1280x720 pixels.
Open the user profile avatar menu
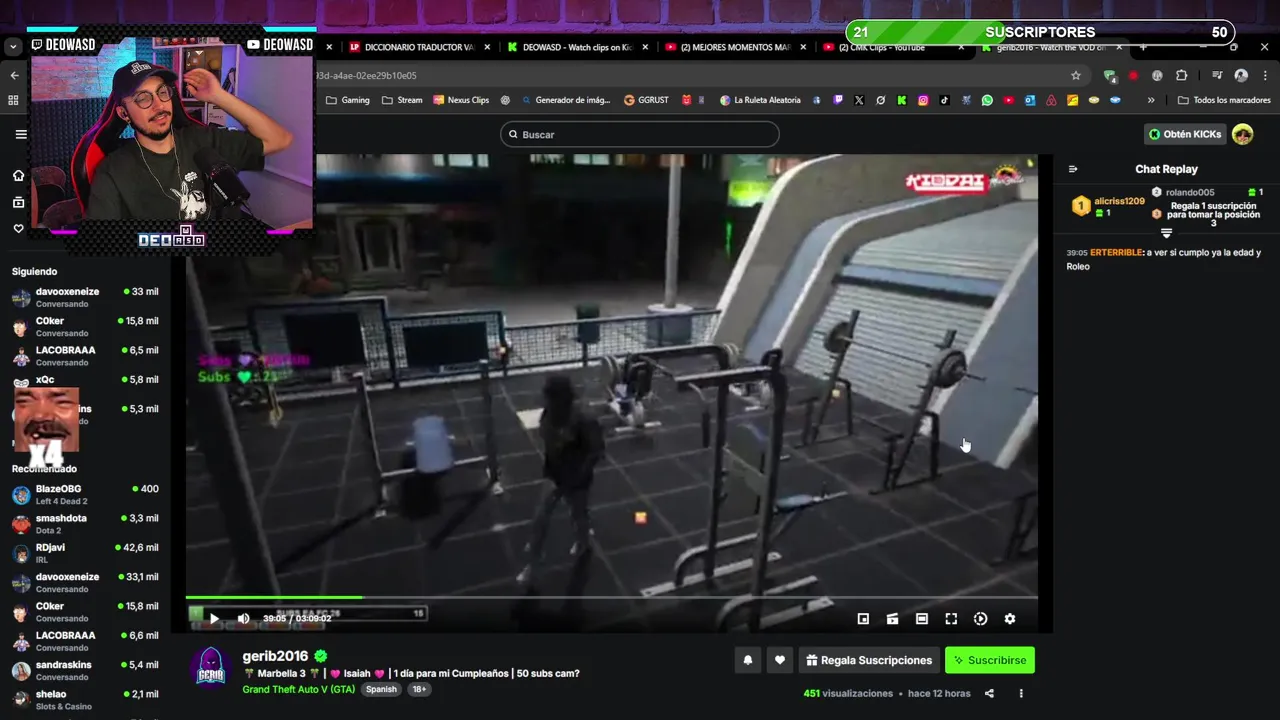(x=1243, y=134)
